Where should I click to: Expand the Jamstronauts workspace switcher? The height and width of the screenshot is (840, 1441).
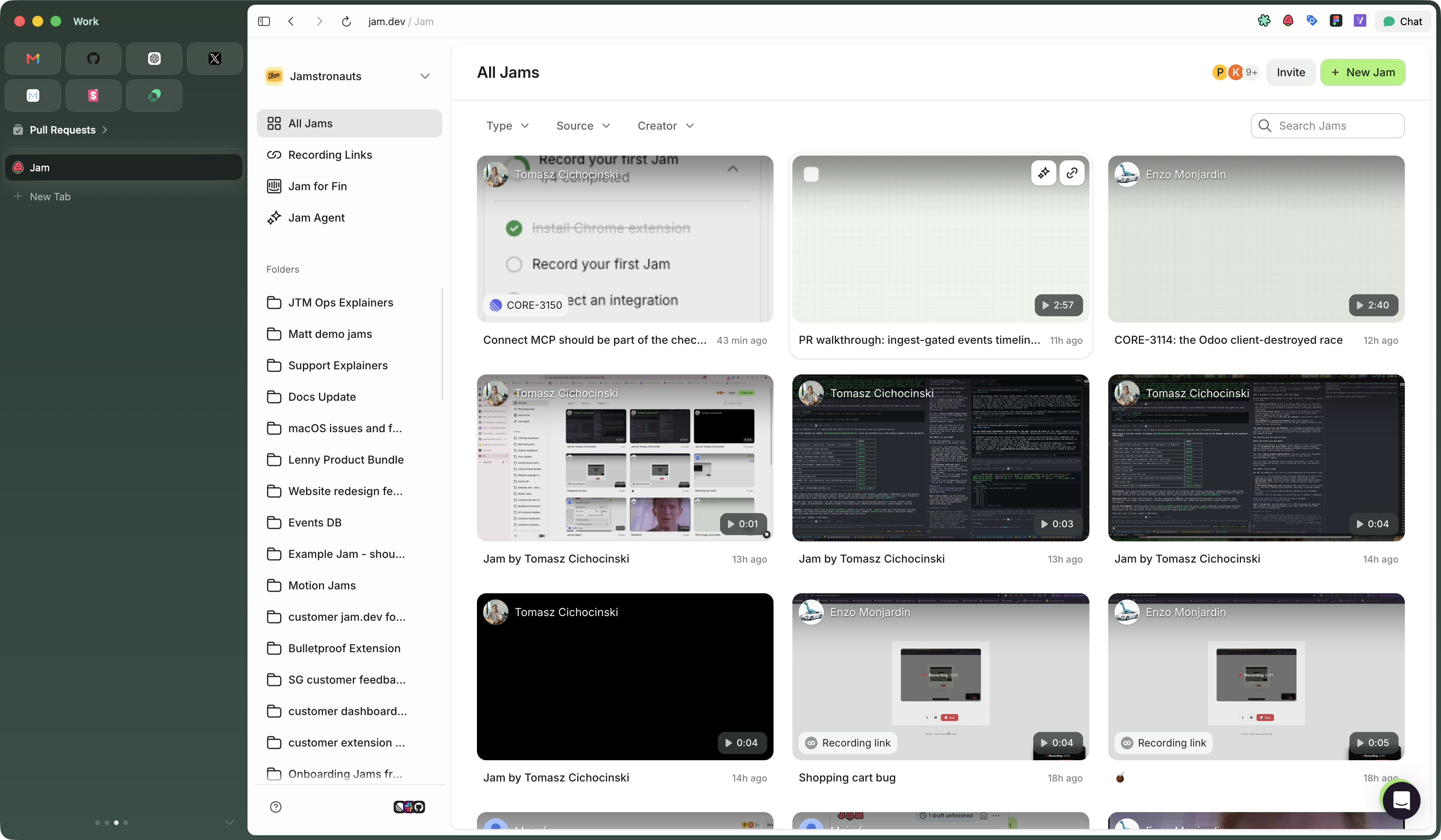348,76
